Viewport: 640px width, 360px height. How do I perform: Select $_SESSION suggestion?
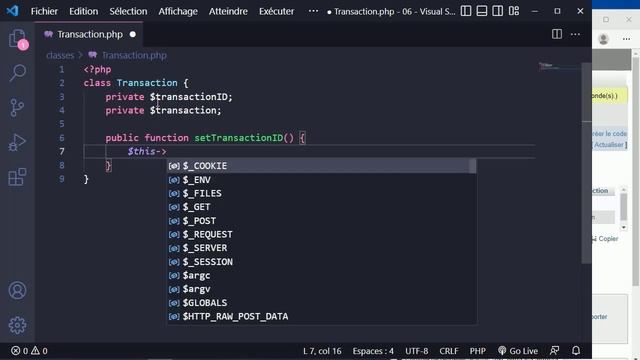tap(321, 262)
